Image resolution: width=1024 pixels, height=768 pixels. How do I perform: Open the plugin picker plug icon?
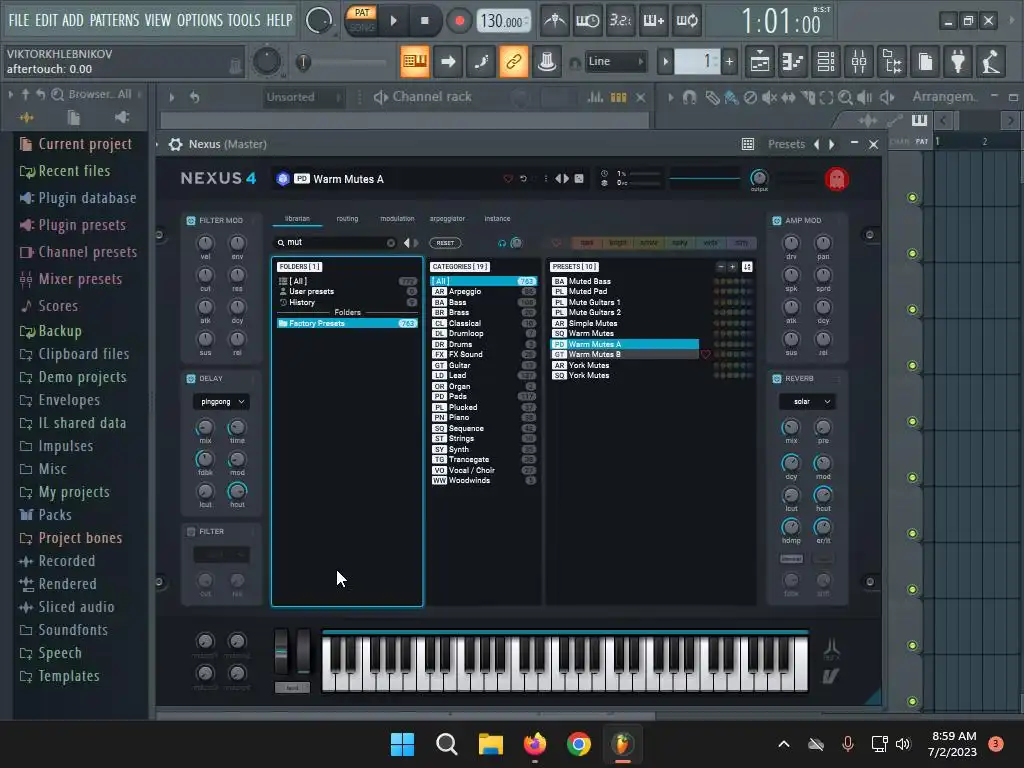point(958,61)
